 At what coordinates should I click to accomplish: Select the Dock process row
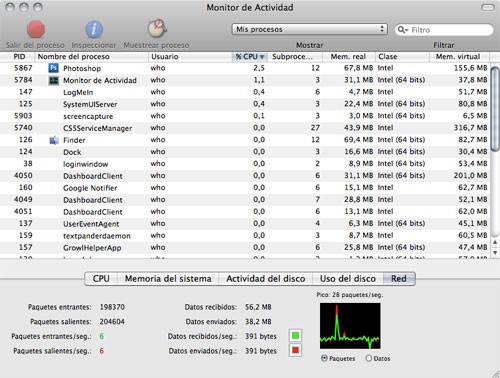coord(245,152)
